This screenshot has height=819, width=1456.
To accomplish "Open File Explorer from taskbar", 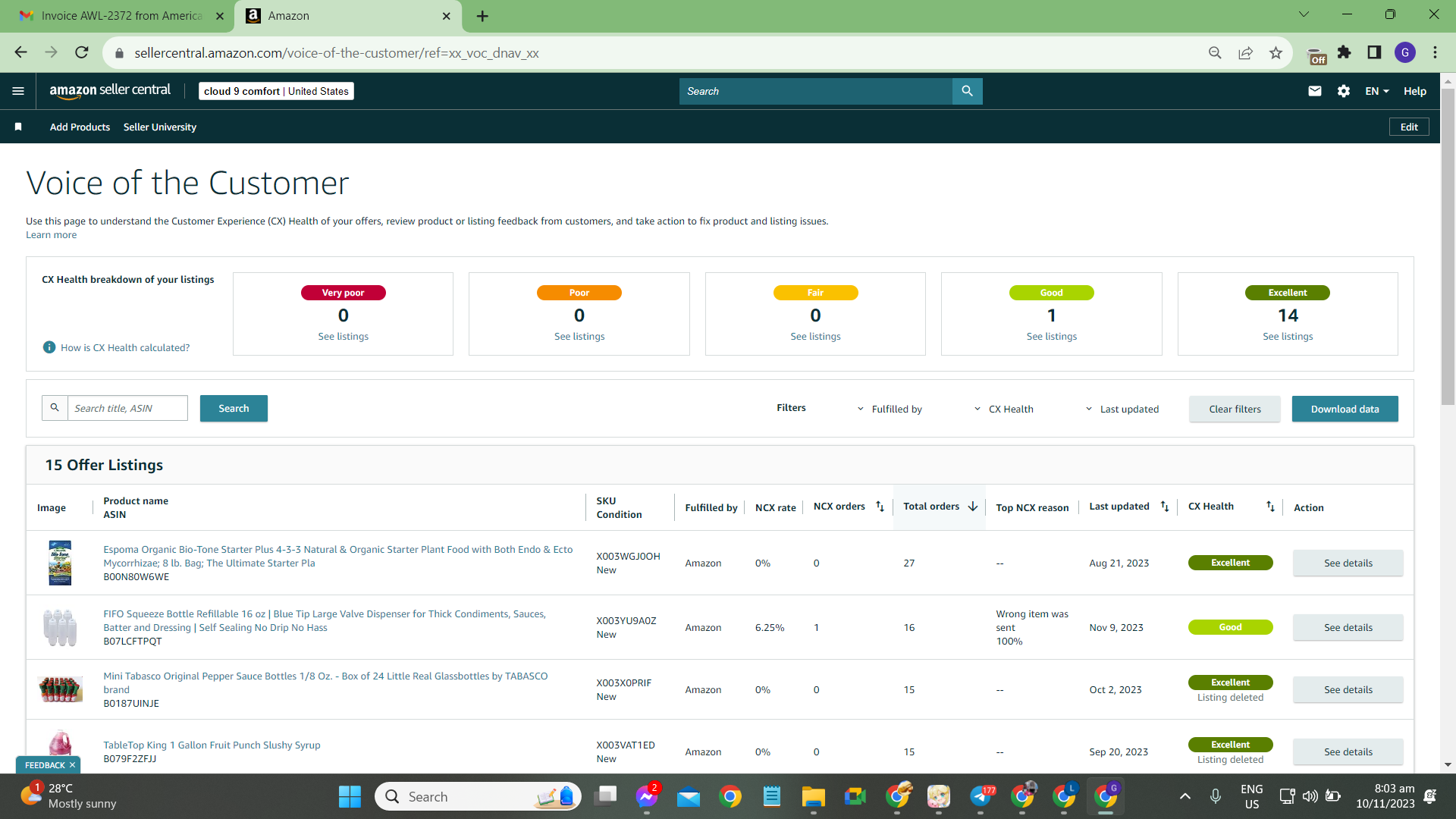I will click(x=813, y=796).
